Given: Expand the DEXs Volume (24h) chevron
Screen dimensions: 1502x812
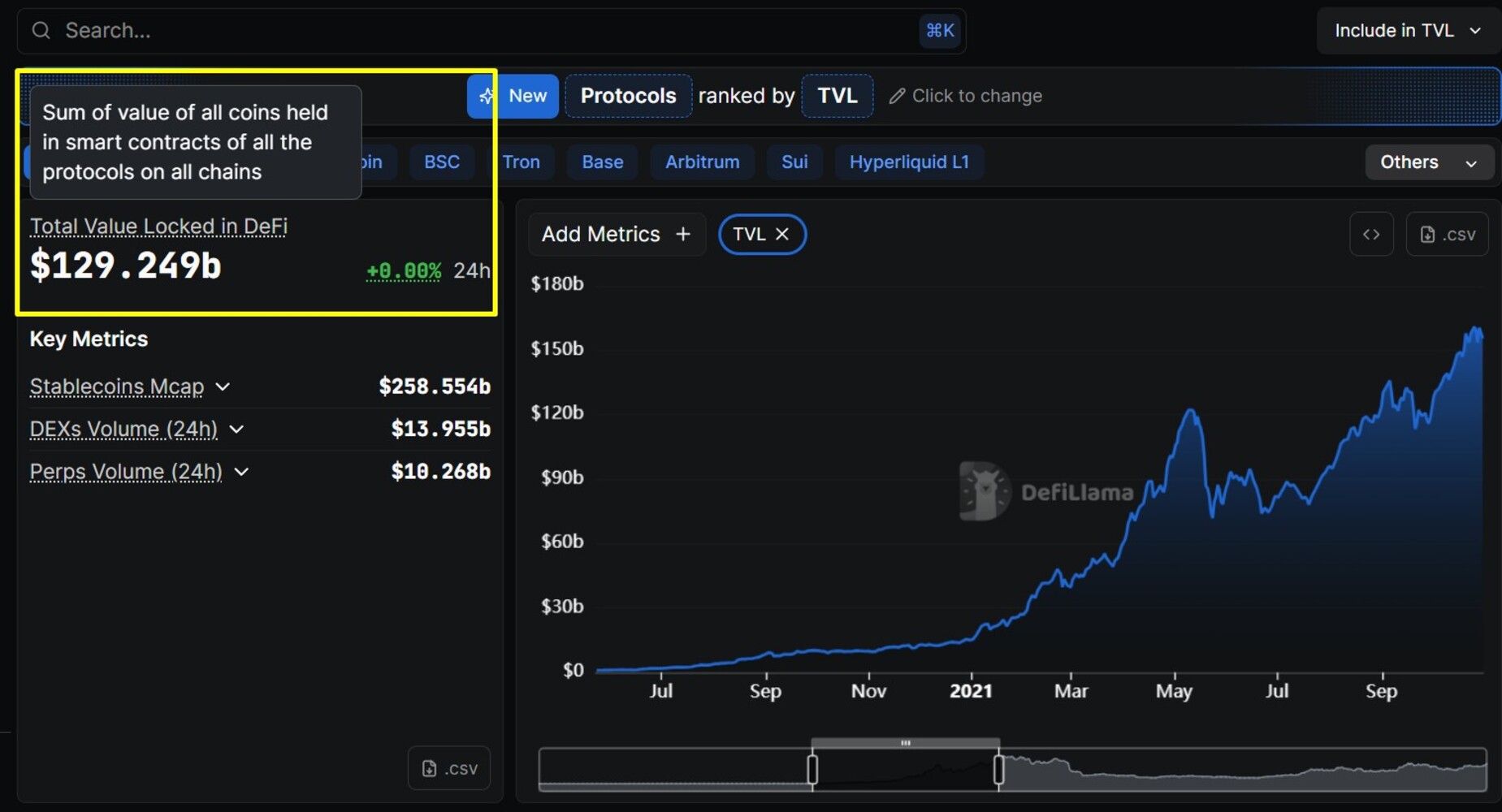Looking at the screenshot, I should [x=236, y=429].
